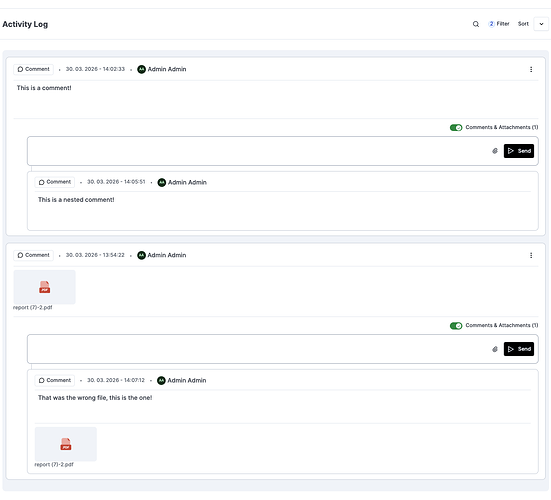Focus the reply field under second comment
551x500 pixels.
258,349
